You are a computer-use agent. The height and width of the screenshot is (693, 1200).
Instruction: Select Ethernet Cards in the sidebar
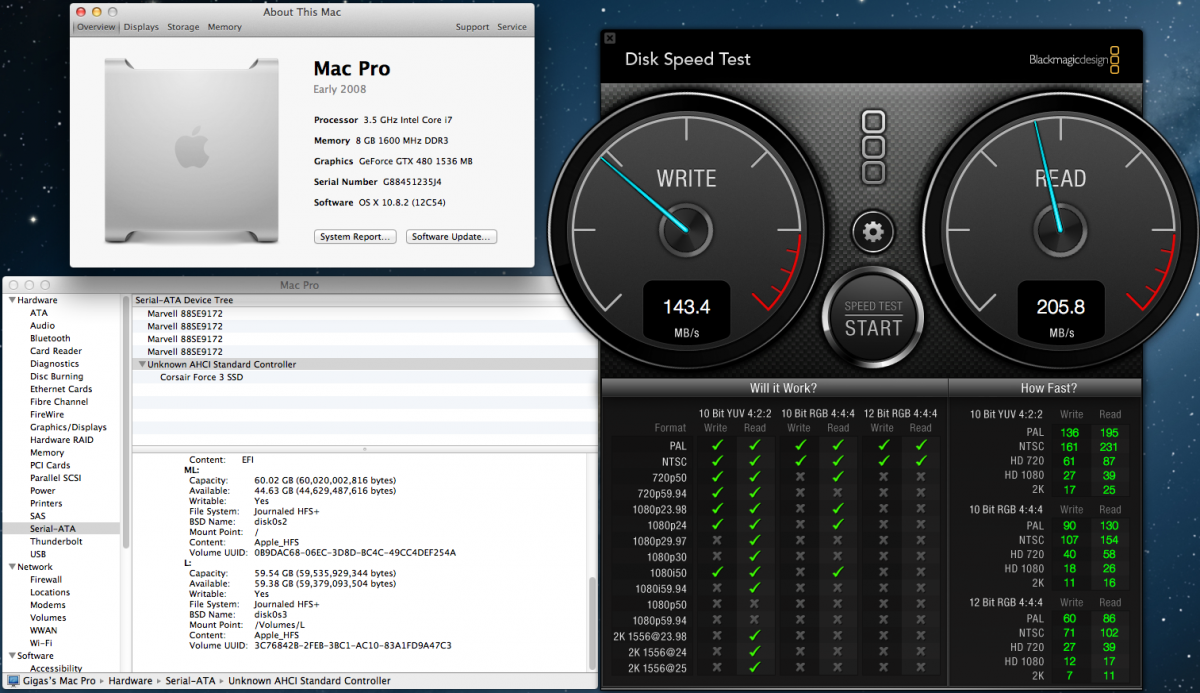click(x=61, y=389)
